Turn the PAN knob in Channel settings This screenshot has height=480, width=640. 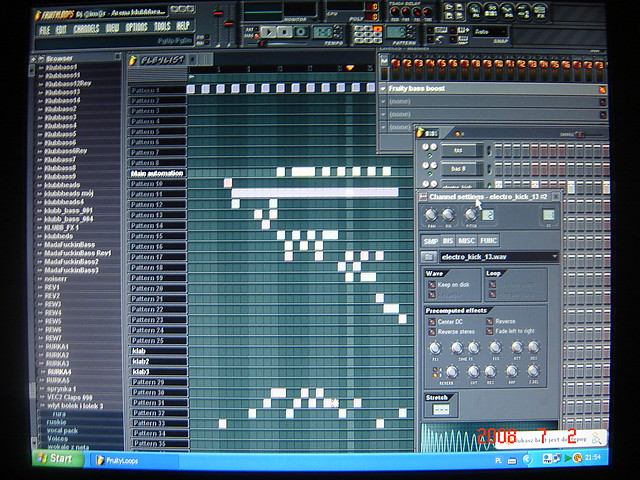431,215
